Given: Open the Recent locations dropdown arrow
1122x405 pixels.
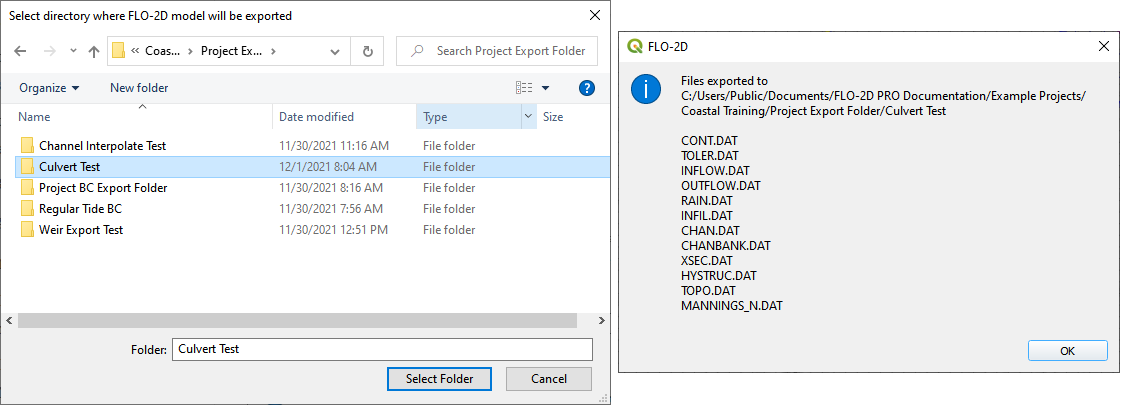Looking at the screenshot, I should pos(73,51).
